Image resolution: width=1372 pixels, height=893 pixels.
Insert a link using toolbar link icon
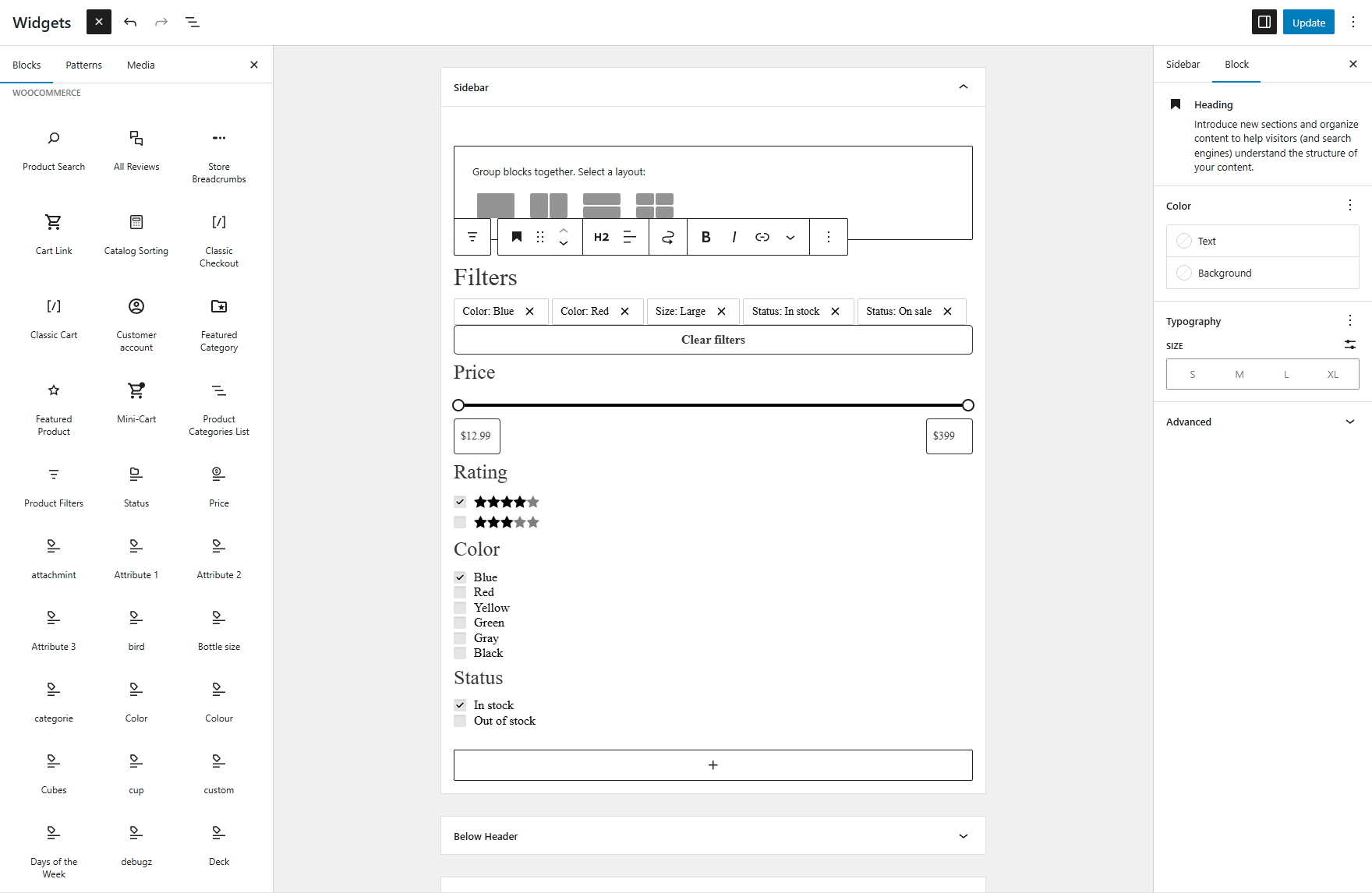click(x=762, y=237)
